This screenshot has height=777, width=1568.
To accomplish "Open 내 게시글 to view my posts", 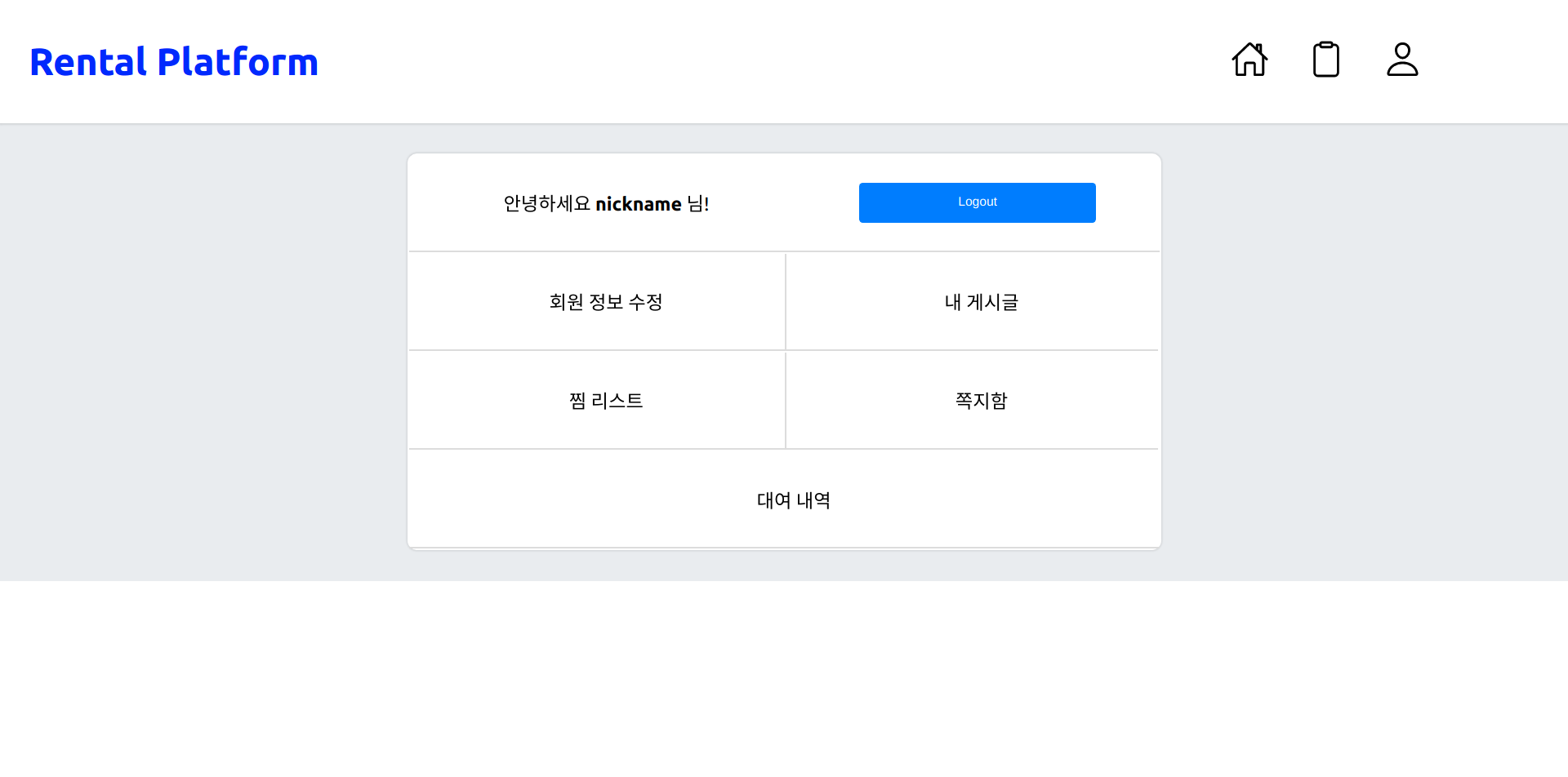I will pos(979,301).
